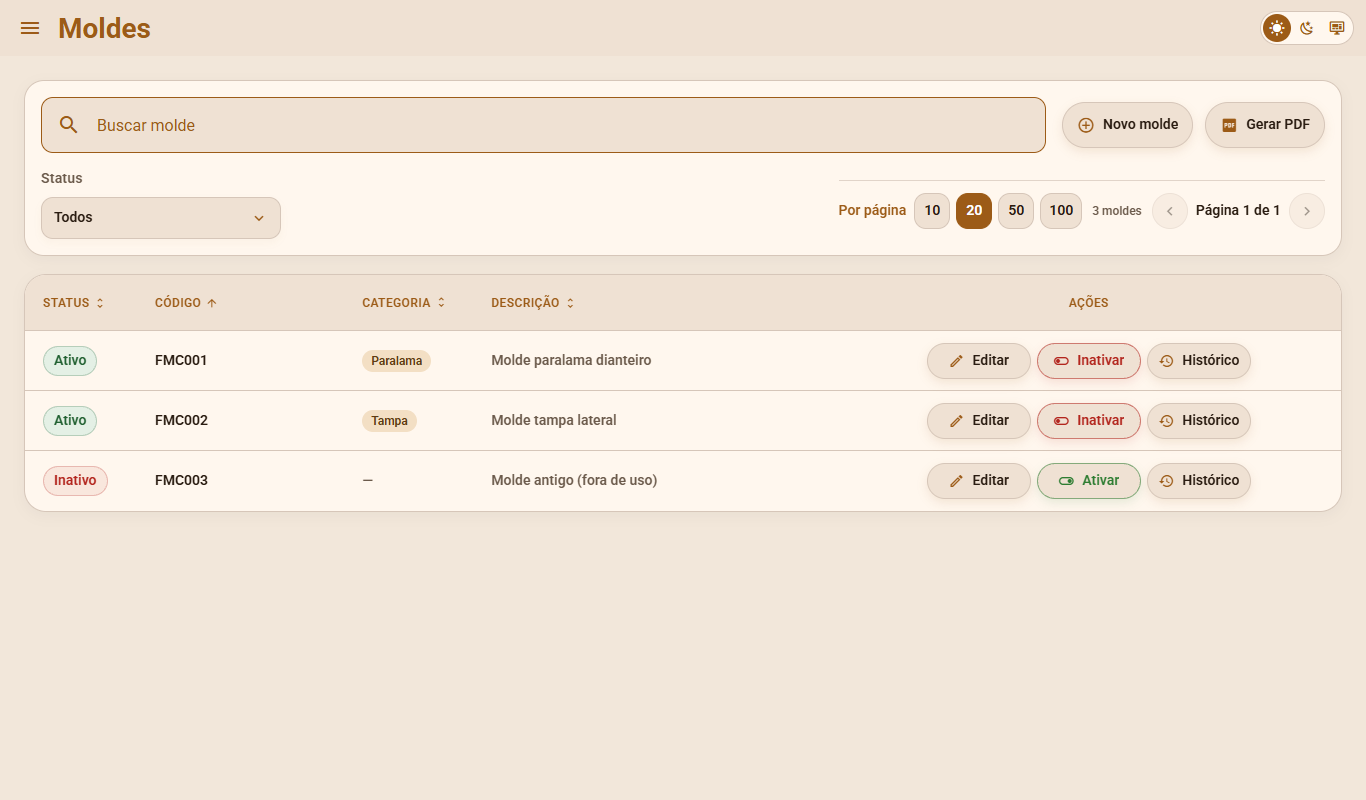This screenshot has height=800, width=1366.
Task: Select system theme monitor icon
Action: click(x=1337, y=28)
